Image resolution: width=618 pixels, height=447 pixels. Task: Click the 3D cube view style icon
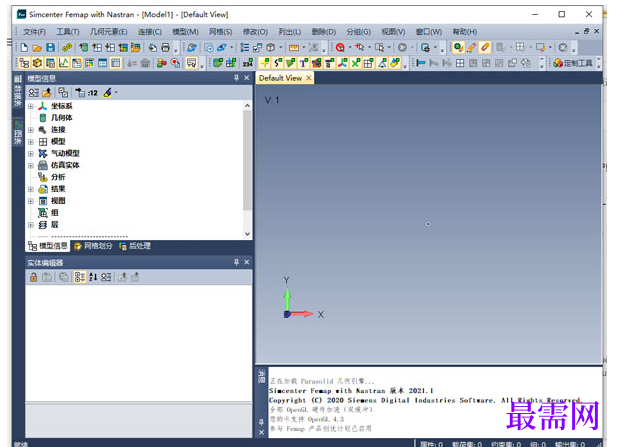click(271, 48)
